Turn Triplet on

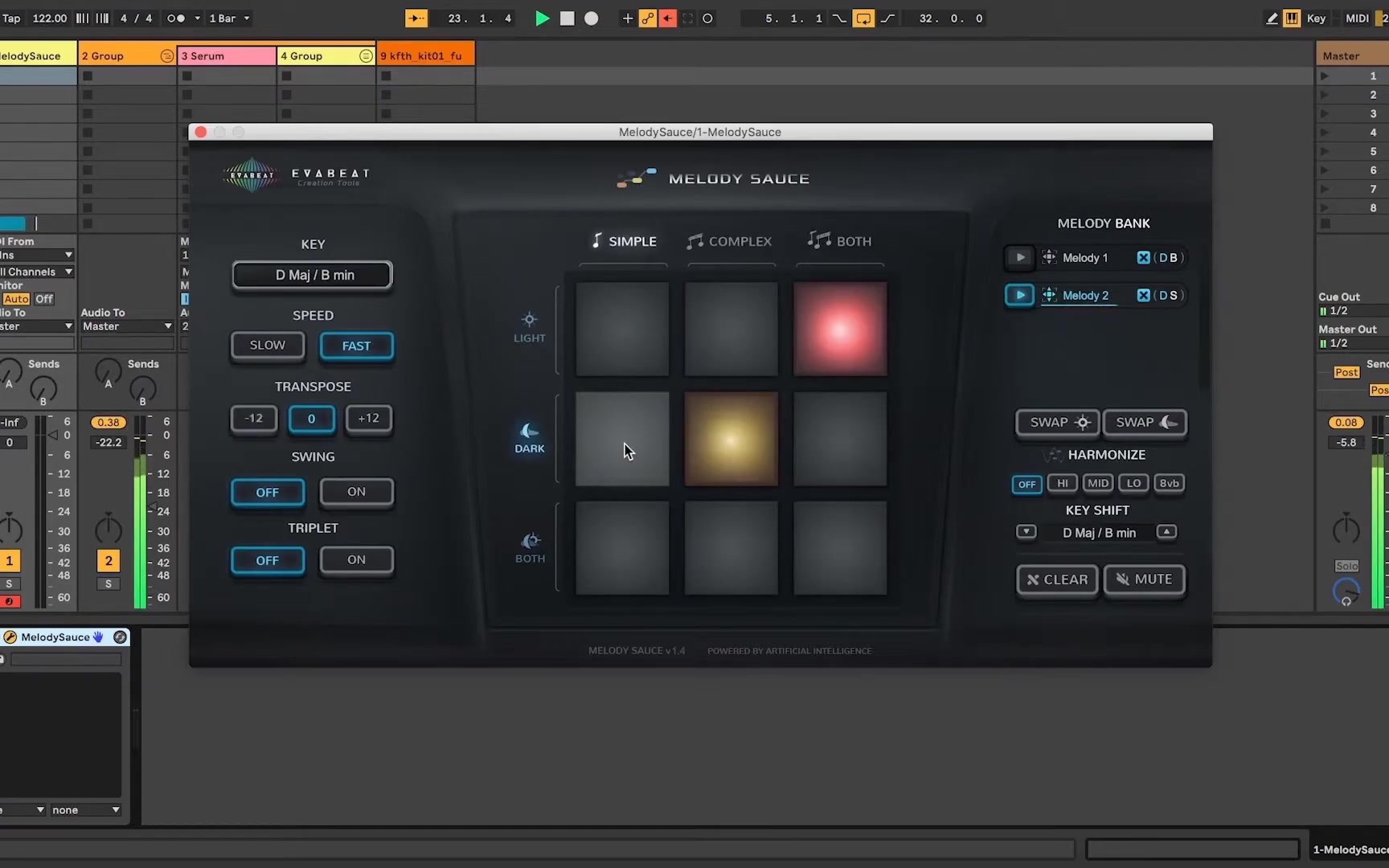click(x=357, y=560)
